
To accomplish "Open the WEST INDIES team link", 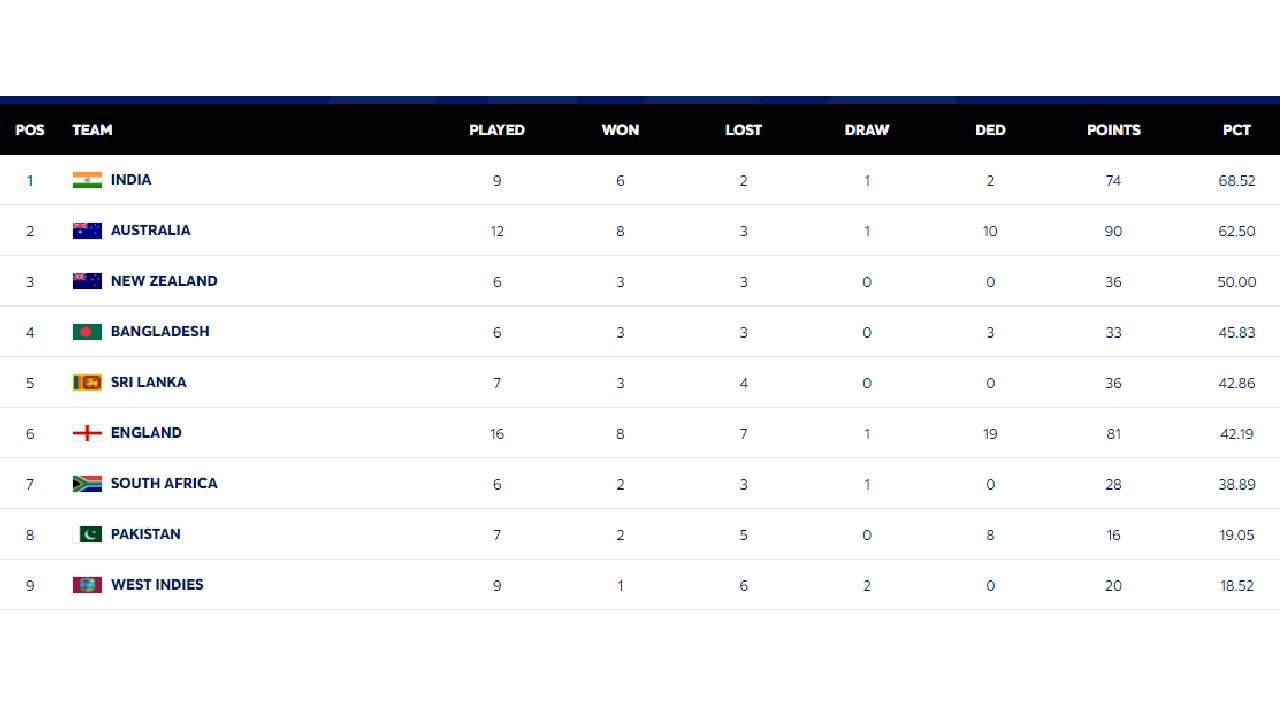I will pyautogui.click(x=157, y=584).
